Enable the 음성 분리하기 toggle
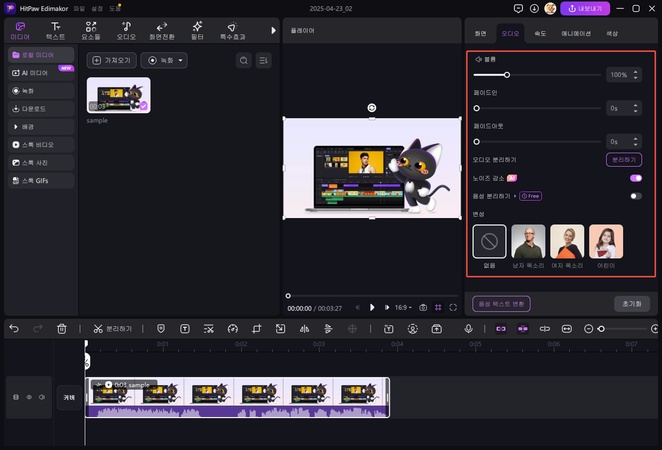The height and width of the screenshot is (450, 662). tap(635, 196)
